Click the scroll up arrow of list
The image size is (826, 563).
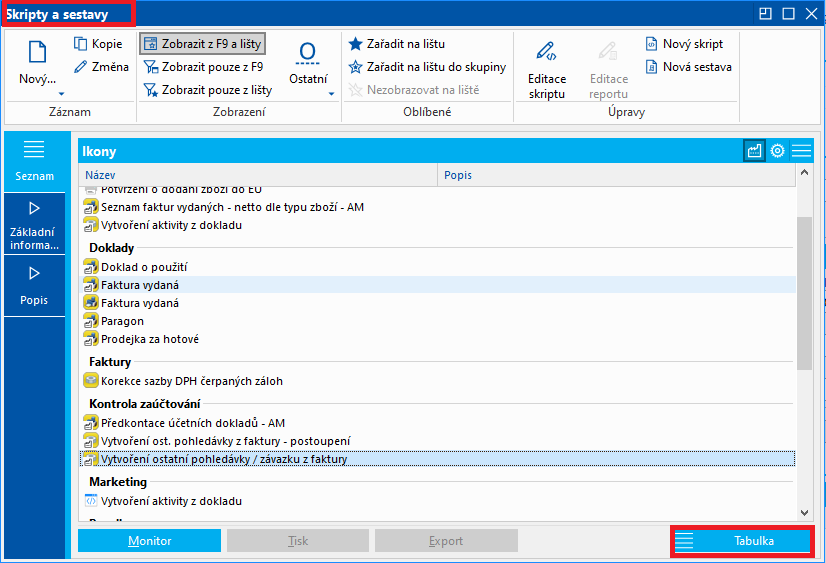coord(804,172)
